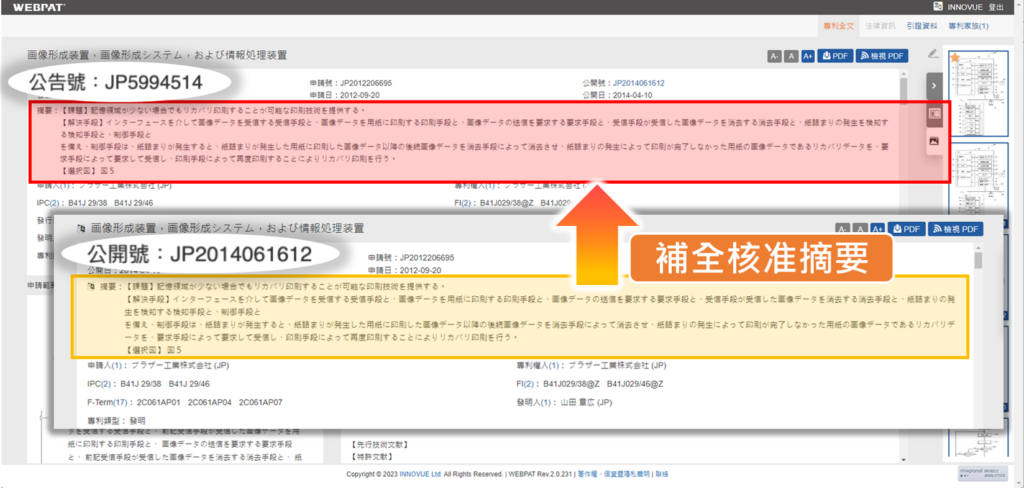Click the A- decrease font size button
Image resolution: width=1024 pixels, height=488 pixels.
click(775, 56)
